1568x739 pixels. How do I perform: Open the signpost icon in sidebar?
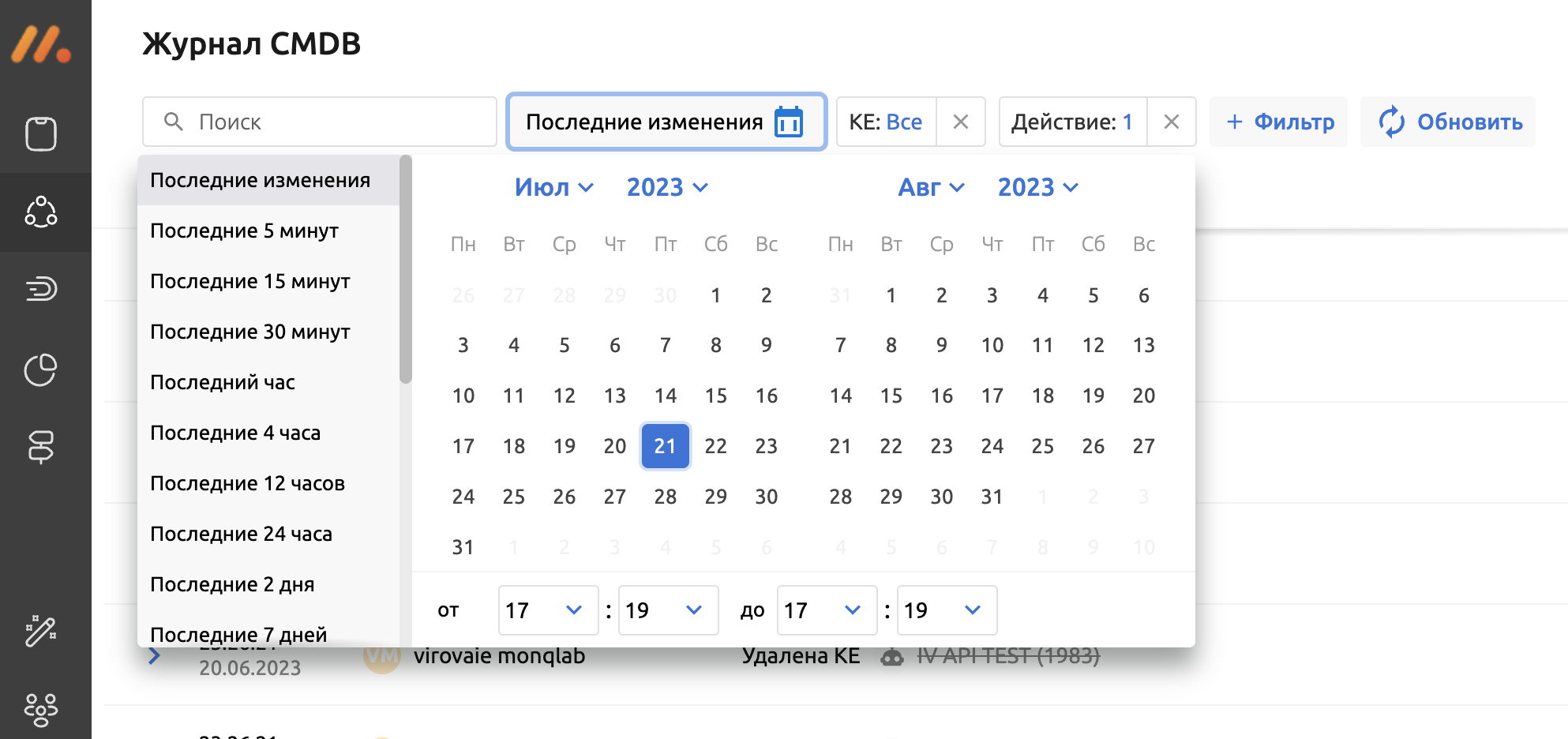pos(41,447)
